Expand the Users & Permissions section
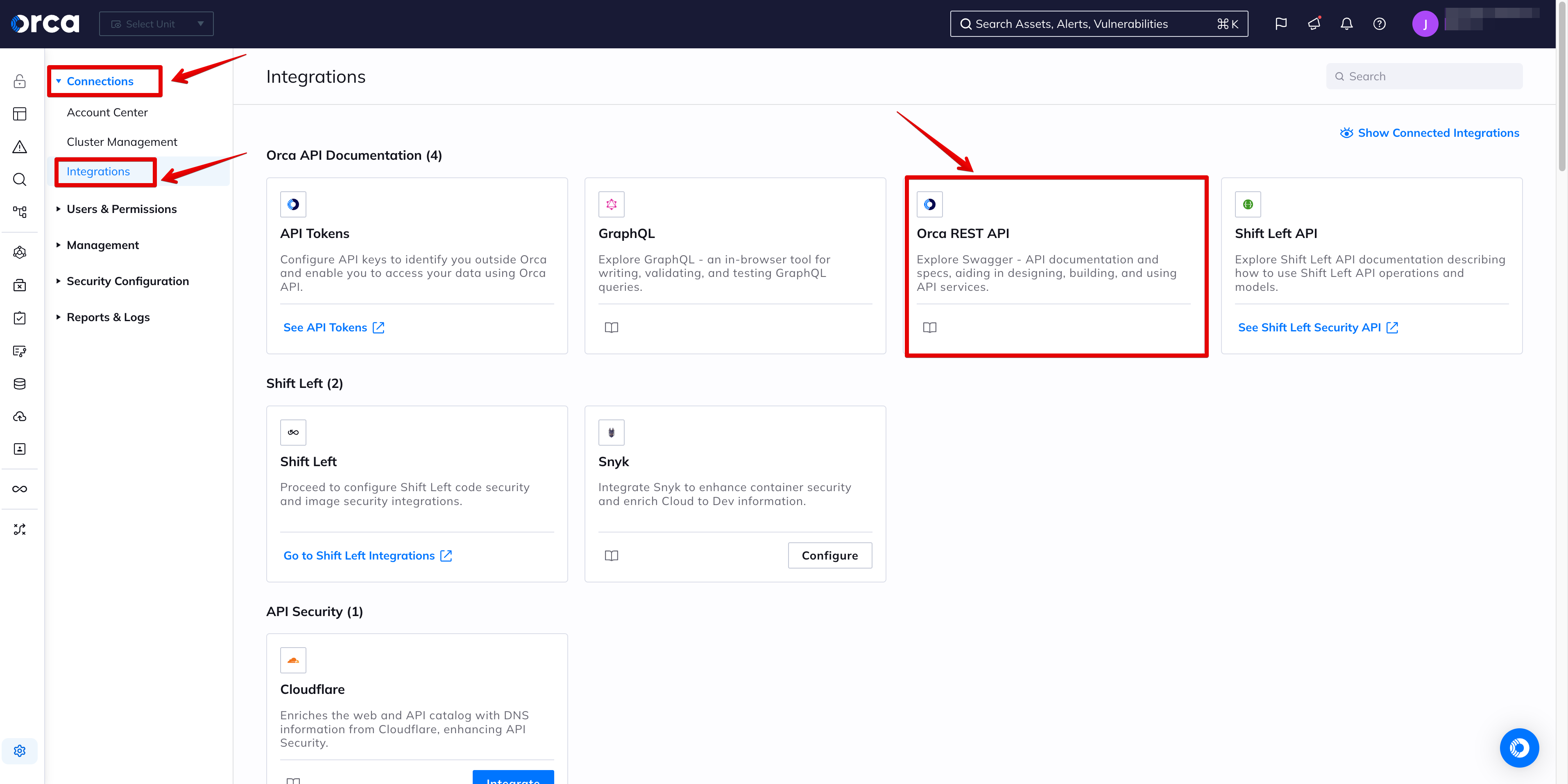 121,209
